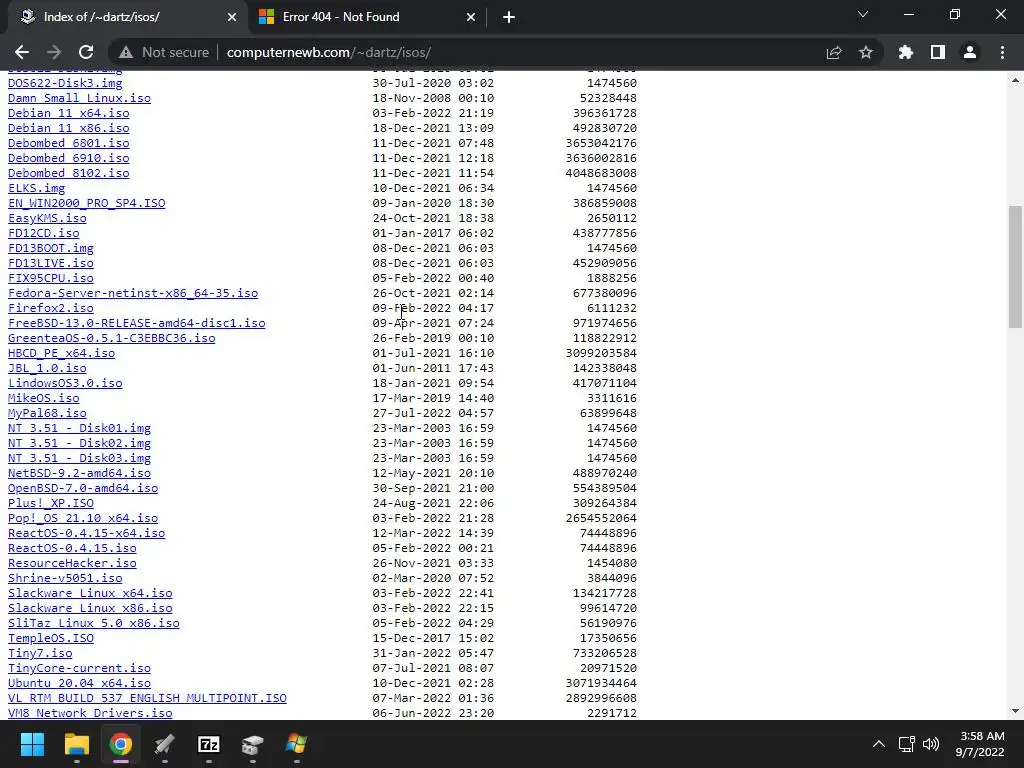The width and height of the screenshot is (1024, 768).
Task: Show hidden system tray icons
Action: [879, 744]
